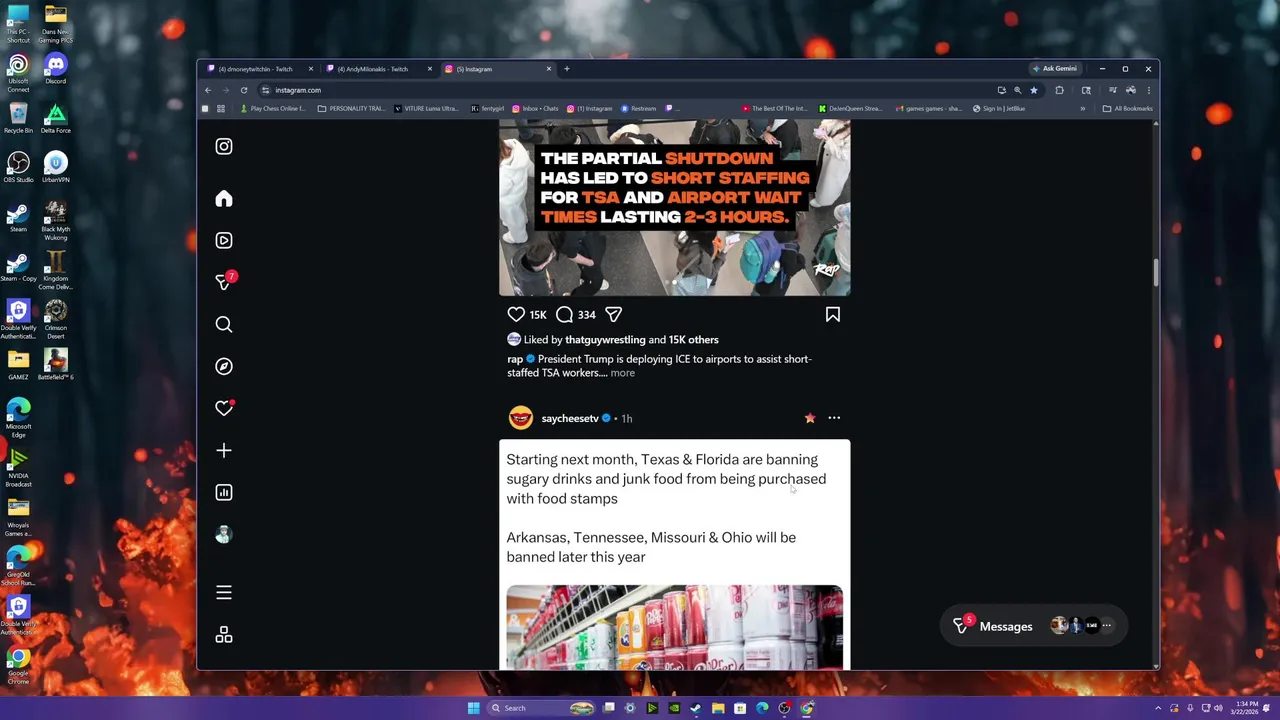Open the thatguywrestling profile link
This screenshot has width=1280, height=720.
tap(605, 340)
